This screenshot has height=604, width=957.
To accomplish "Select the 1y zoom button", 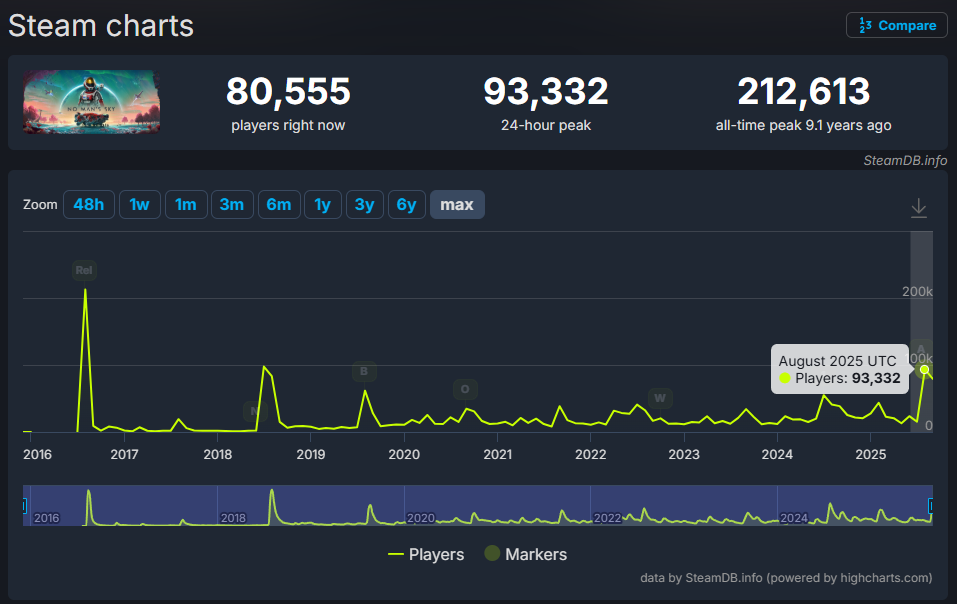I will [x=323, y=204].
